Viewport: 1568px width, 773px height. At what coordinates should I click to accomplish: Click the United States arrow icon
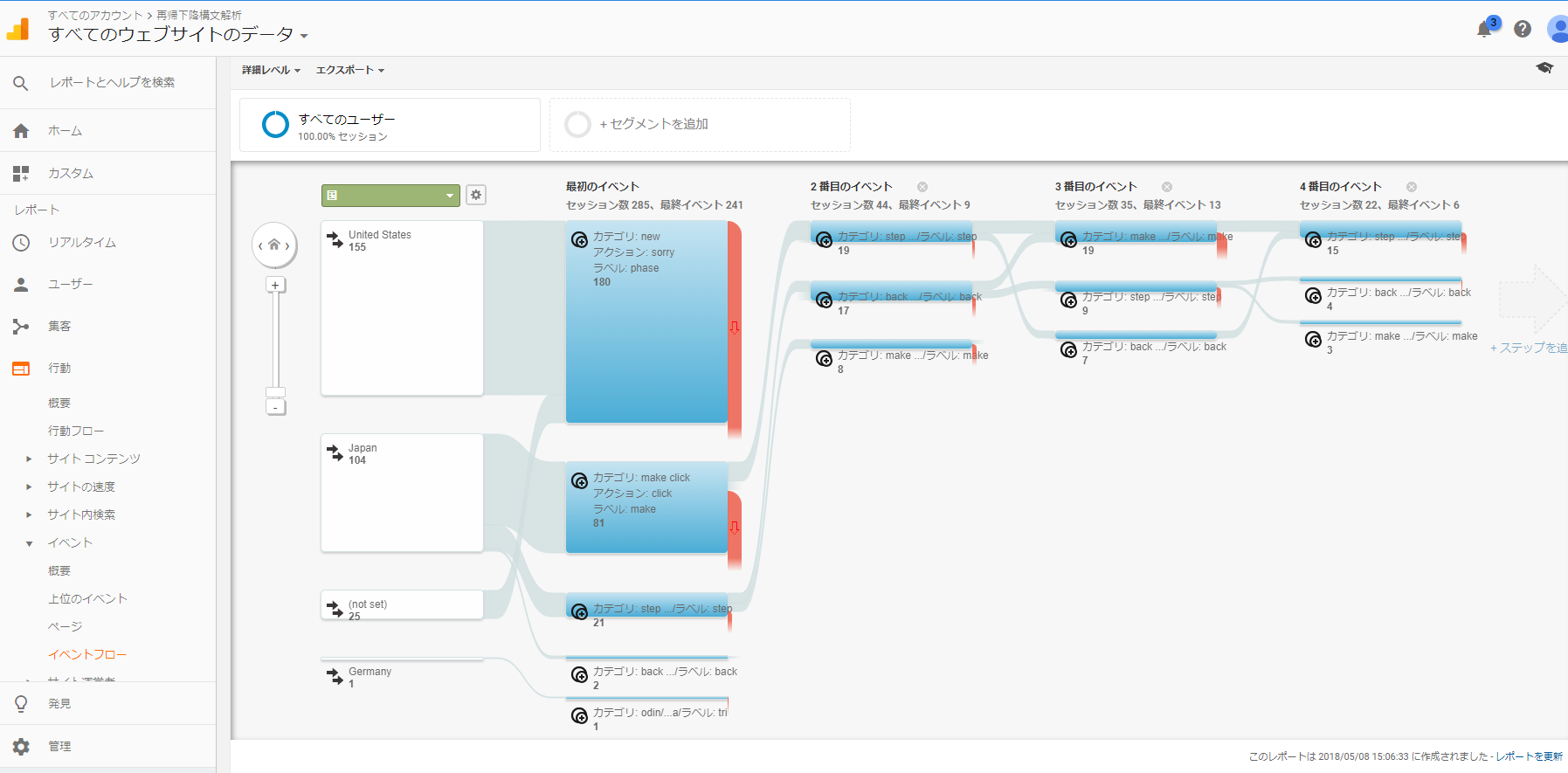pos(335,240)
